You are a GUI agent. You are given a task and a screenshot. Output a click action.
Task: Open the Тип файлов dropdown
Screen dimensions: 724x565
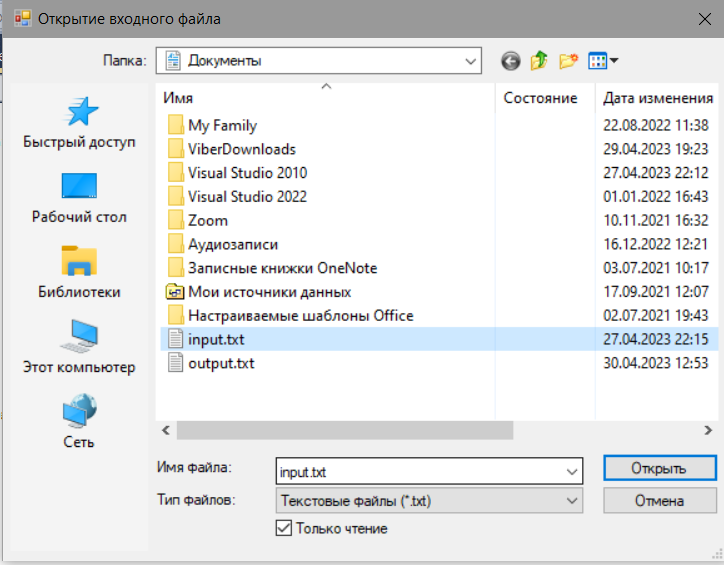click(429, 501)
